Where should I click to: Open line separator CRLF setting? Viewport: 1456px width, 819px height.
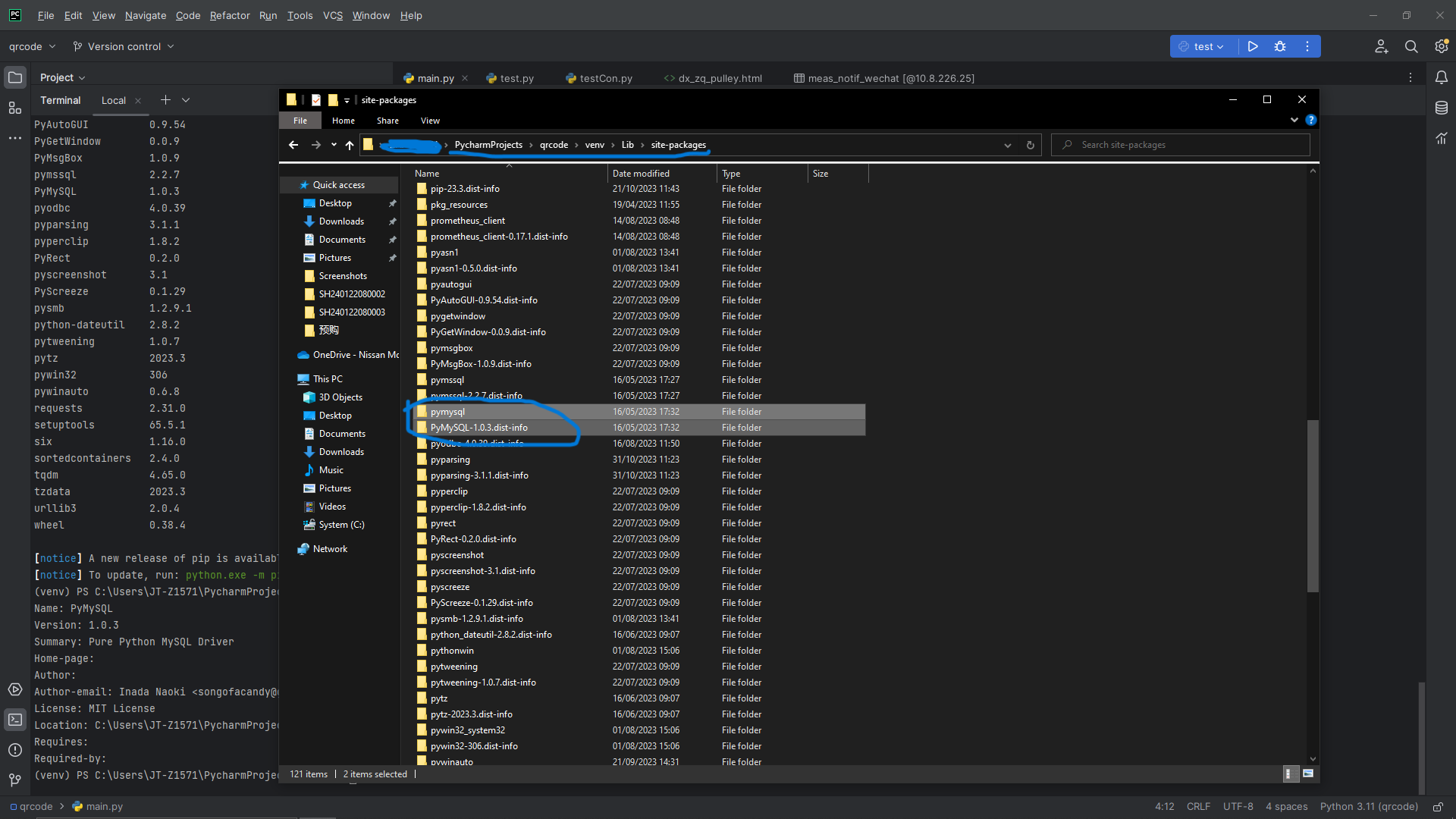1198,807
